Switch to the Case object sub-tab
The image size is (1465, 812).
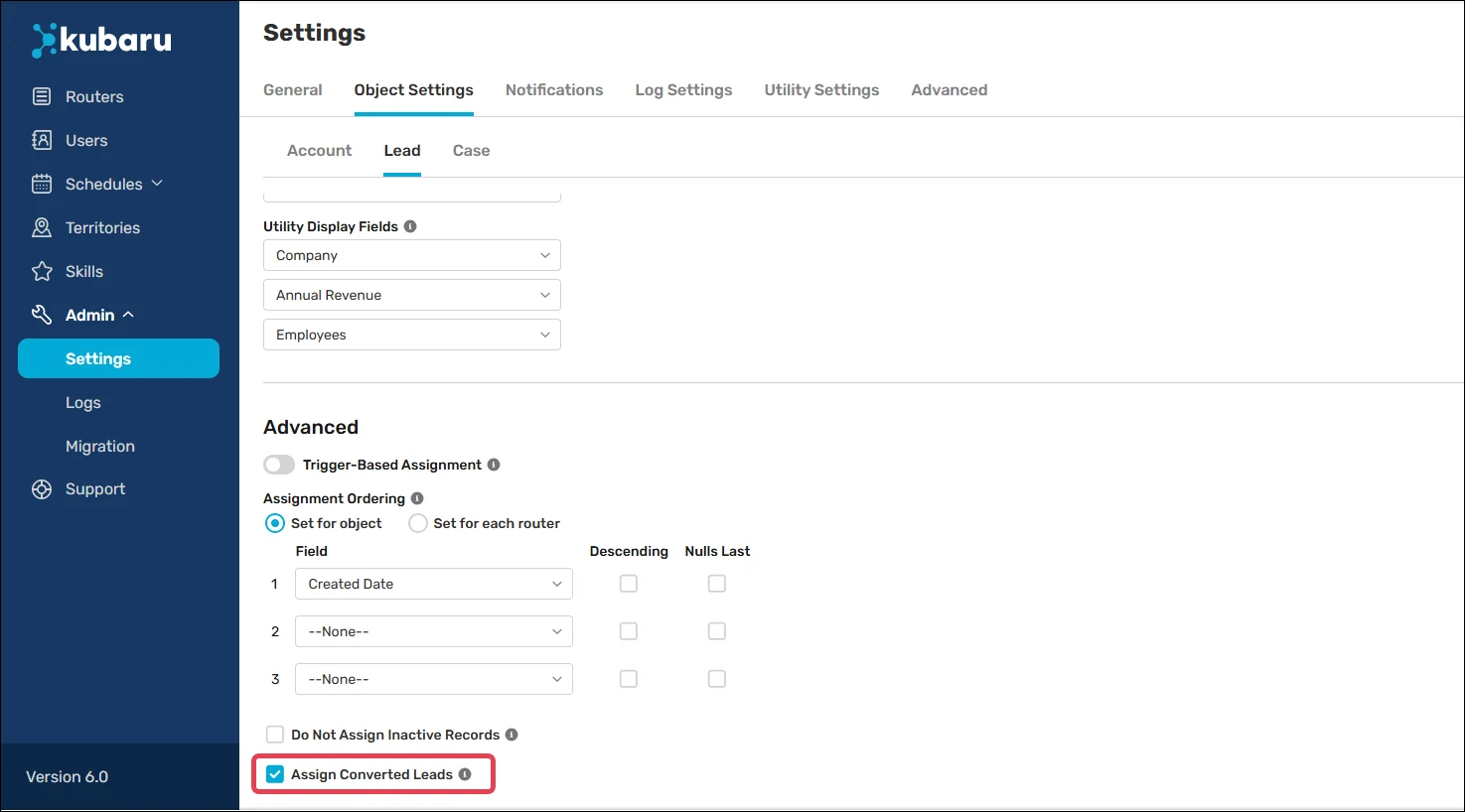472,151
